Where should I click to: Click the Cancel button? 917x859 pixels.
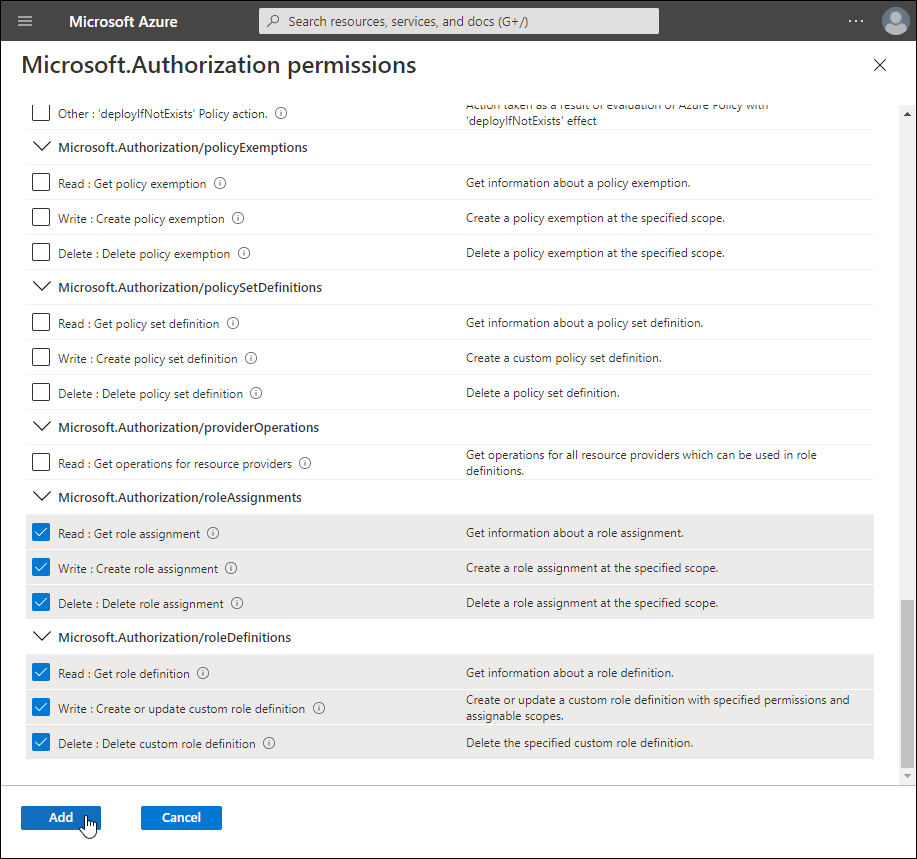pos(181,817)
